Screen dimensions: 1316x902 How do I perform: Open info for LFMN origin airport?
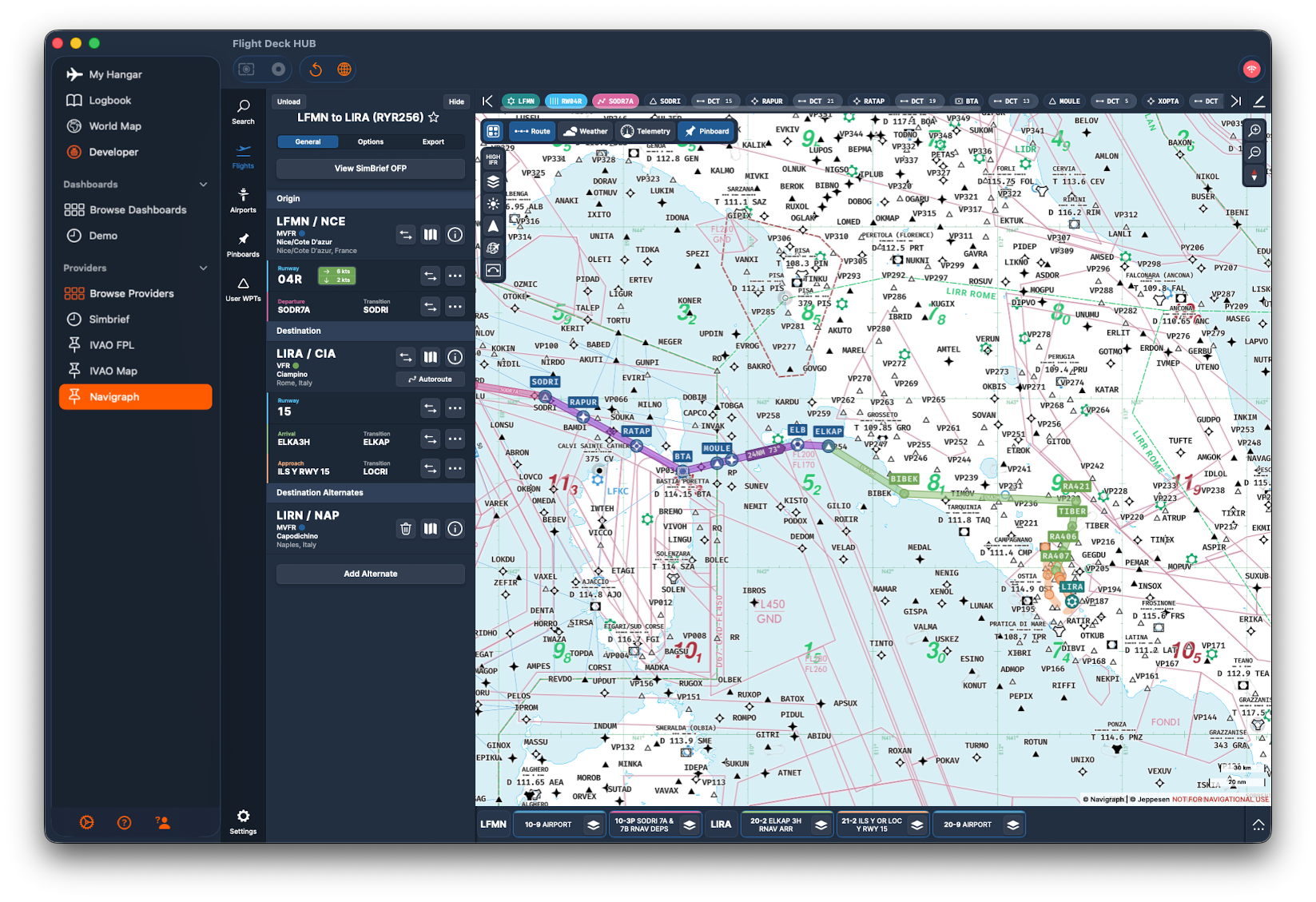pos(455,235)
